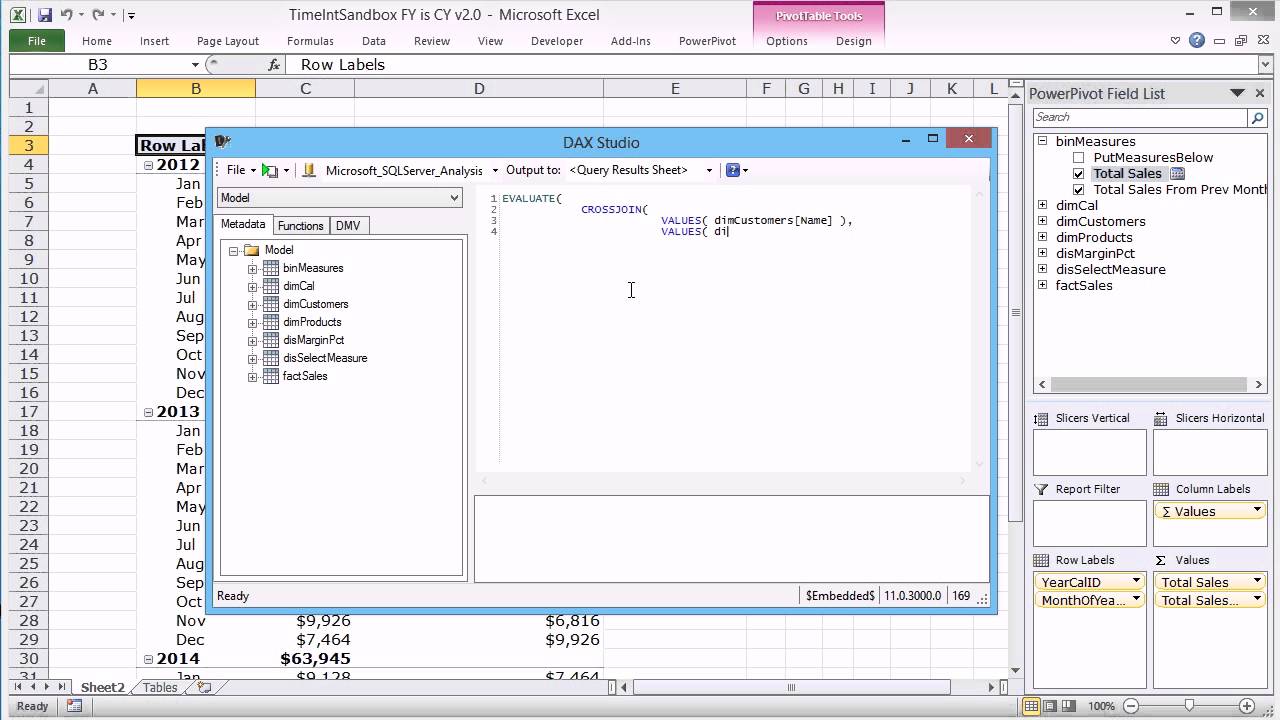Uncheck the Total Sales checkbox
The image size is (1280, 720).
tap(1078, 173)
